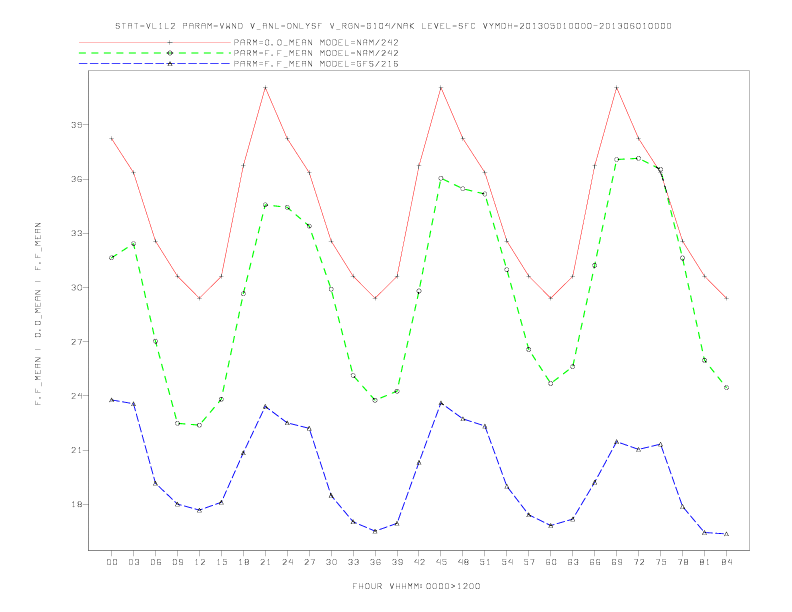Click the blue triangle data point at hour 00
Viewport: 792px width, 612px height.
point(112,400)
